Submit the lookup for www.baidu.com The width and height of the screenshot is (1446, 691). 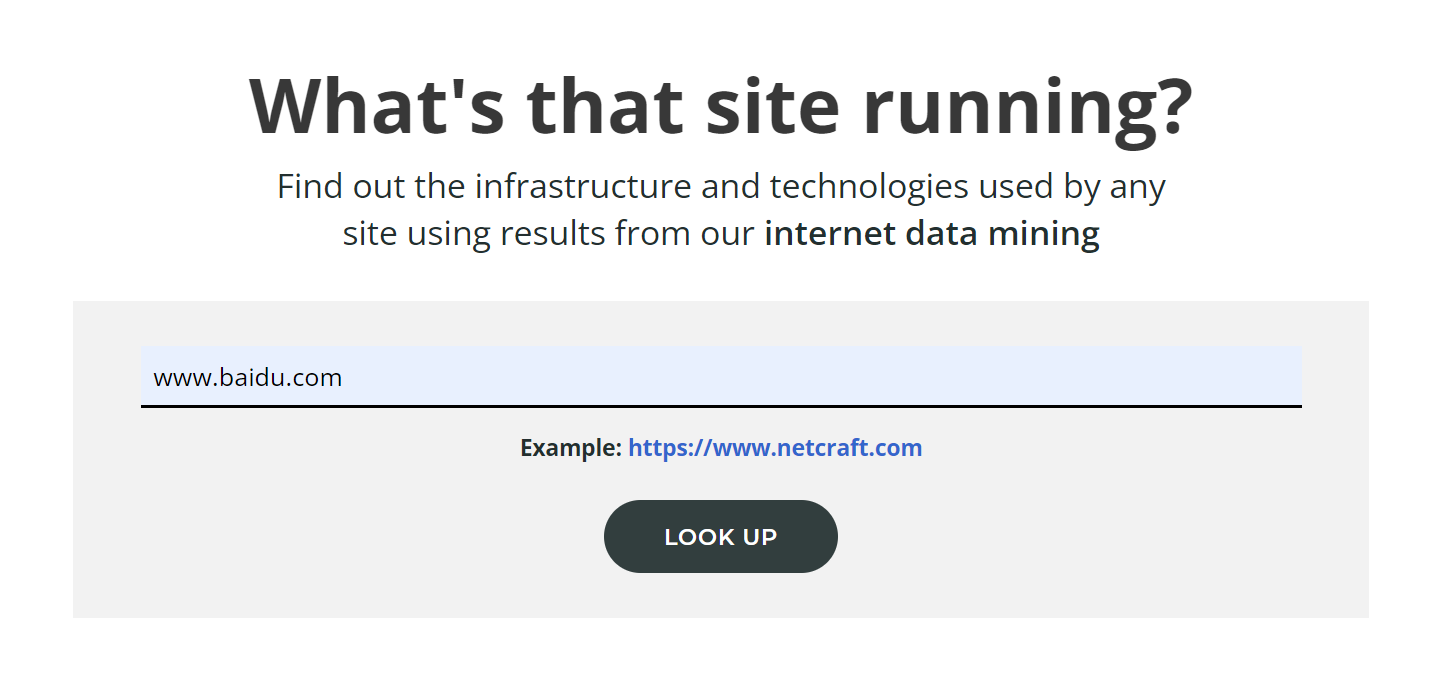[x=720, y=537]
